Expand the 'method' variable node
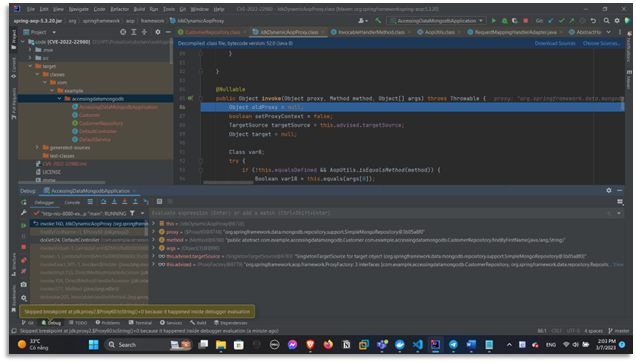The height and width of the screenshot is (363, 636). 153,240
